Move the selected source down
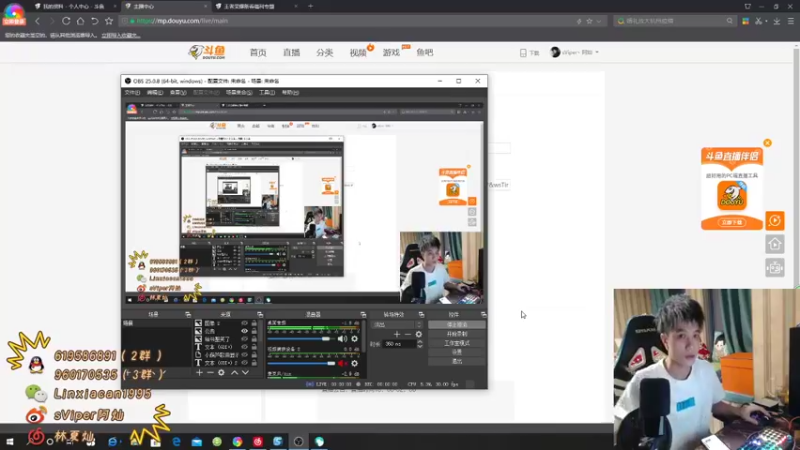The height and width of the screenshot is (450, 800). [x=245, y=372]
